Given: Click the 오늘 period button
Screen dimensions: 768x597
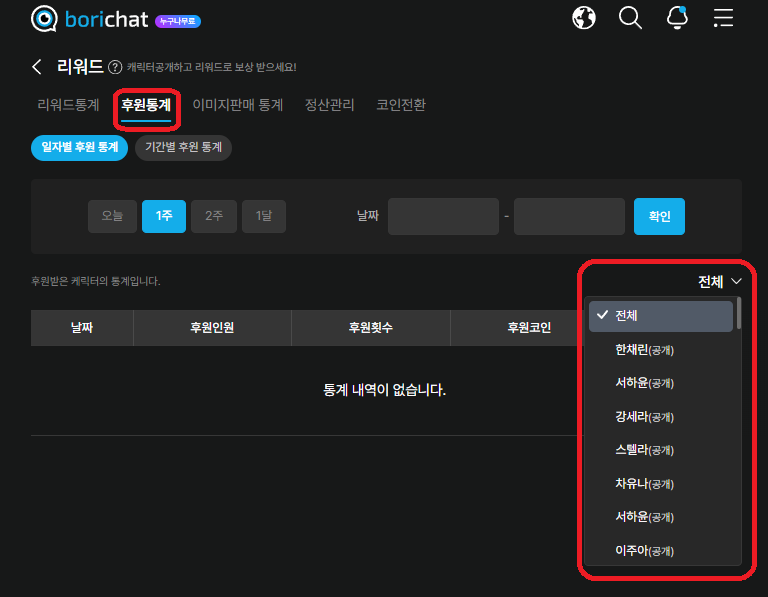Looking at the screenshot, I should 112,216.
